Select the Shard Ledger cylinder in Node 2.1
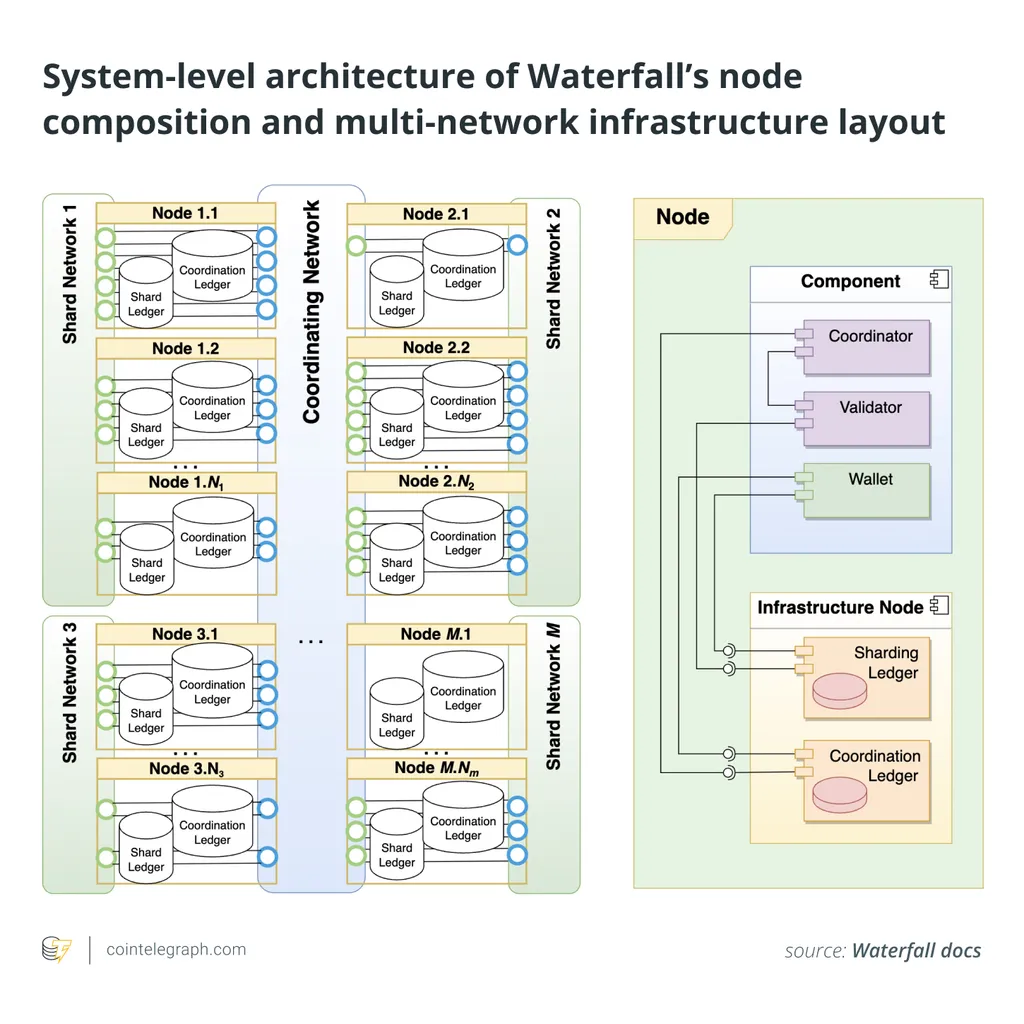 [x=396, y=291]
